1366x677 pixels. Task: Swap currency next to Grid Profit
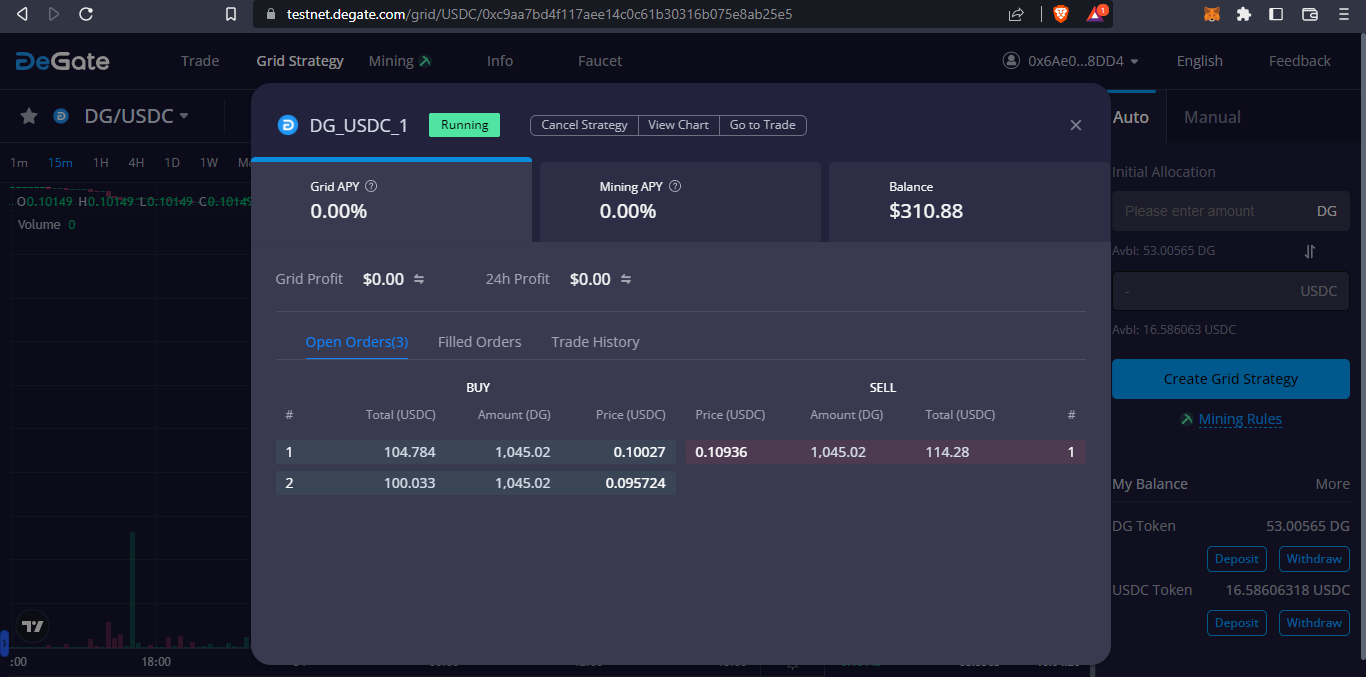(x=419, y=279)
